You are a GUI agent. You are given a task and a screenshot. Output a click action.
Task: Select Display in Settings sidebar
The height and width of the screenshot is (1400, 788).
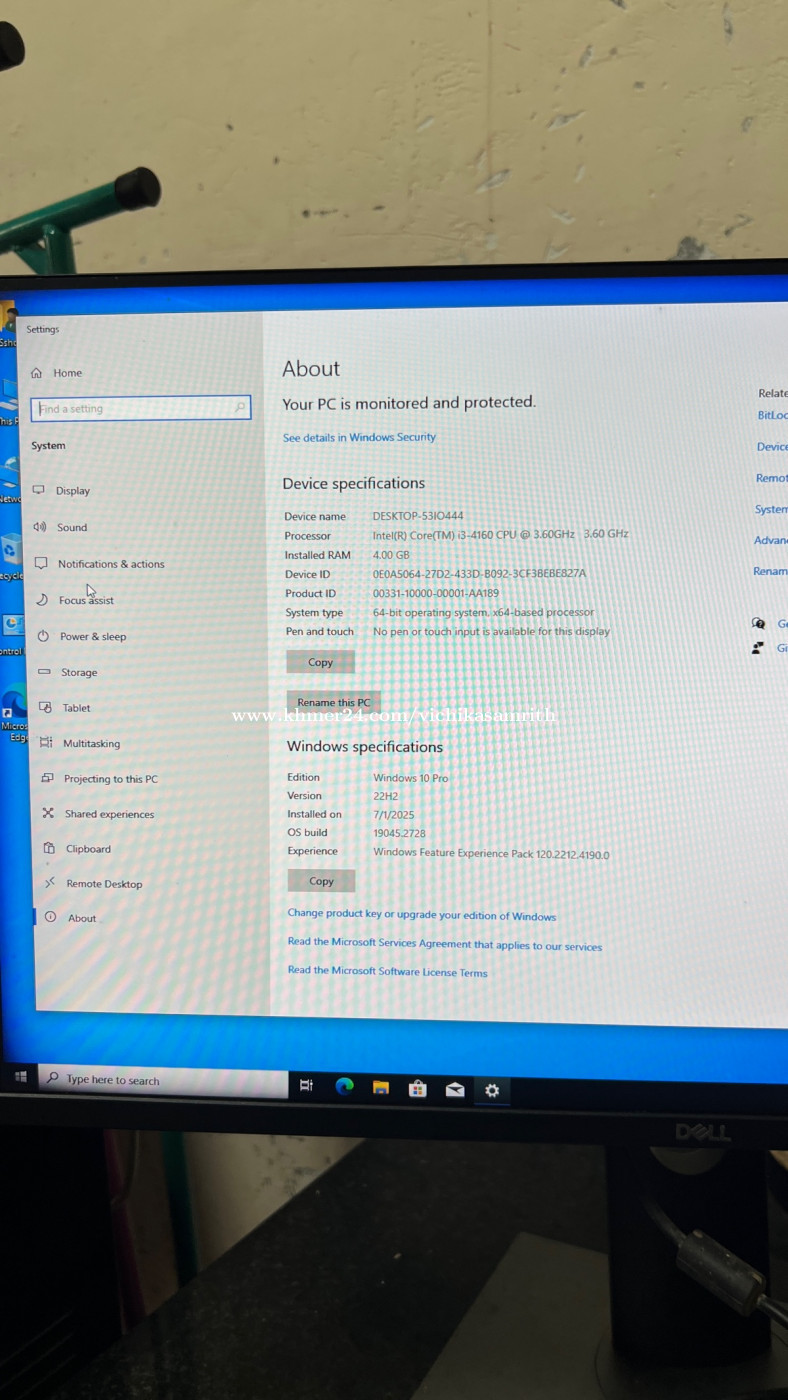pos(73,491)
